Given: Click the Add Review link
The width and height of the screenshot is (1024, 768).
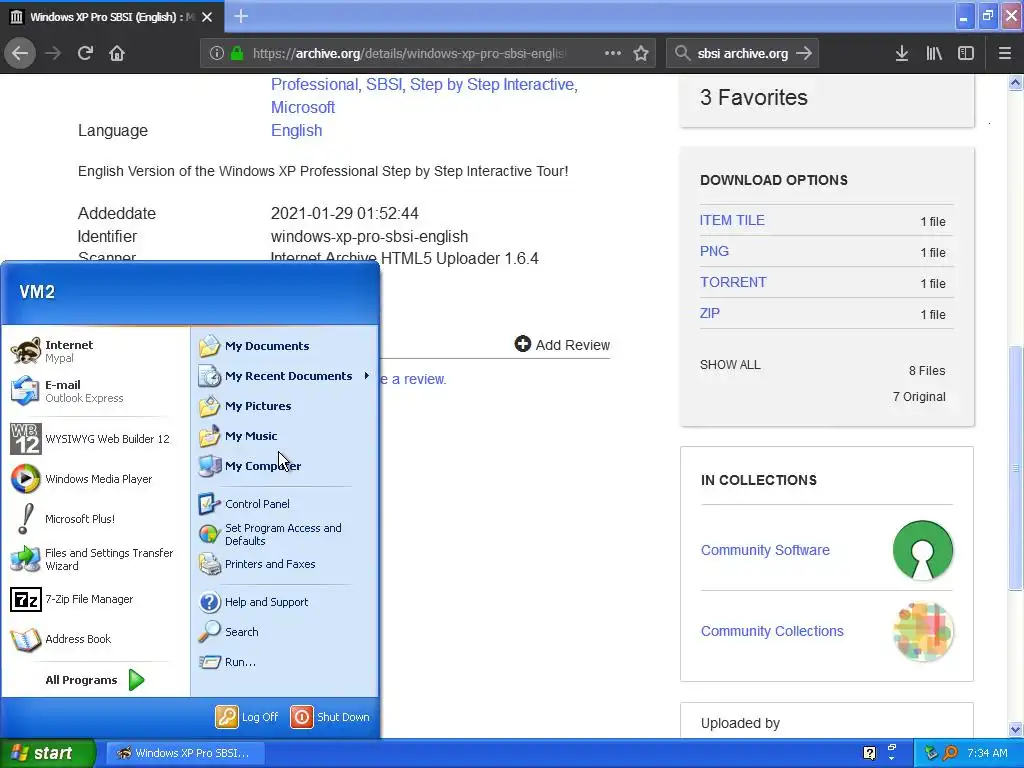Looking at the screenshot, I should click(x=562, y=344).
